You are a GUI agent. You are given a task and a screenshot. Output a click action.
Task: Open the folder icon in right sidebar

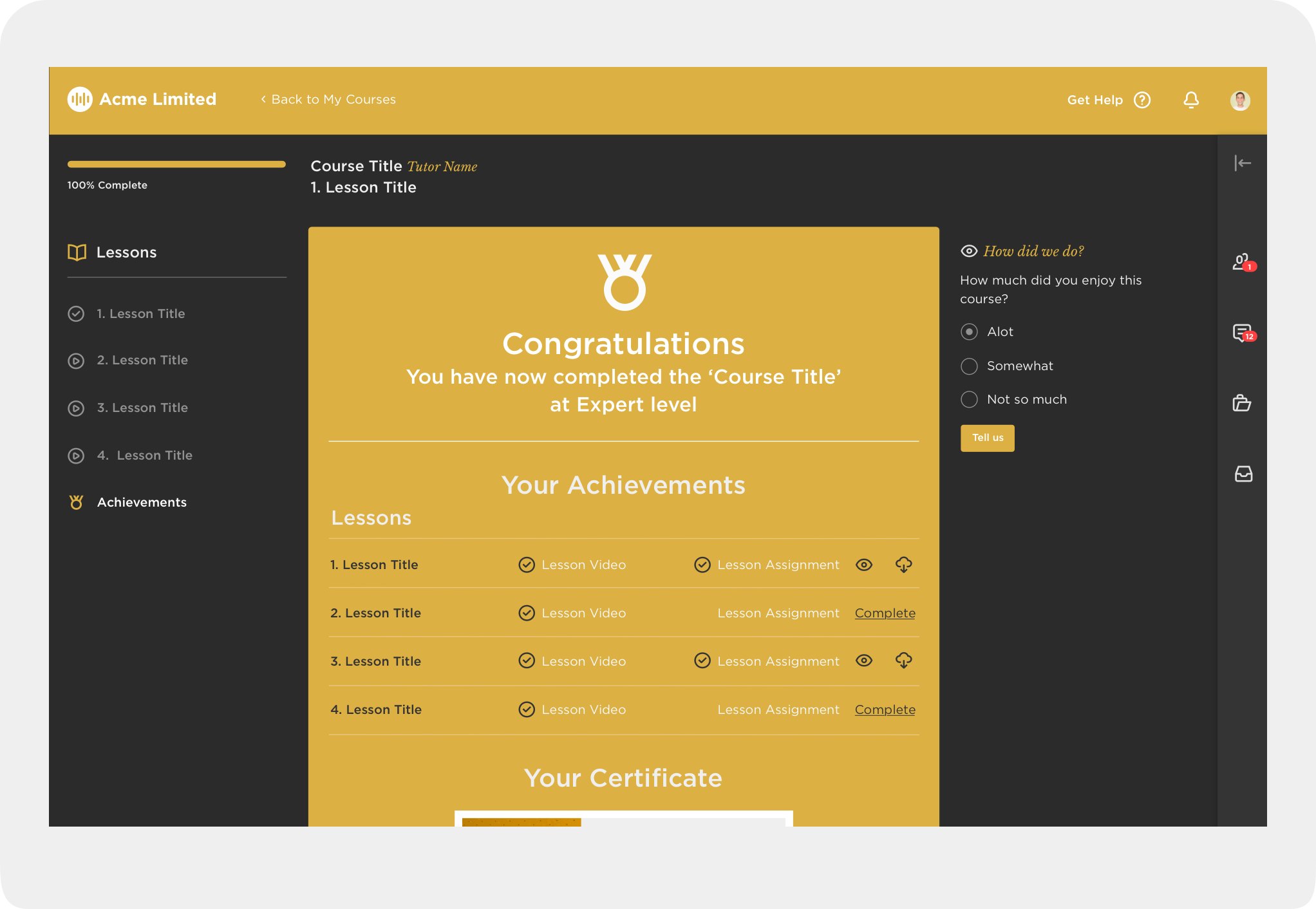(1242, 404)
